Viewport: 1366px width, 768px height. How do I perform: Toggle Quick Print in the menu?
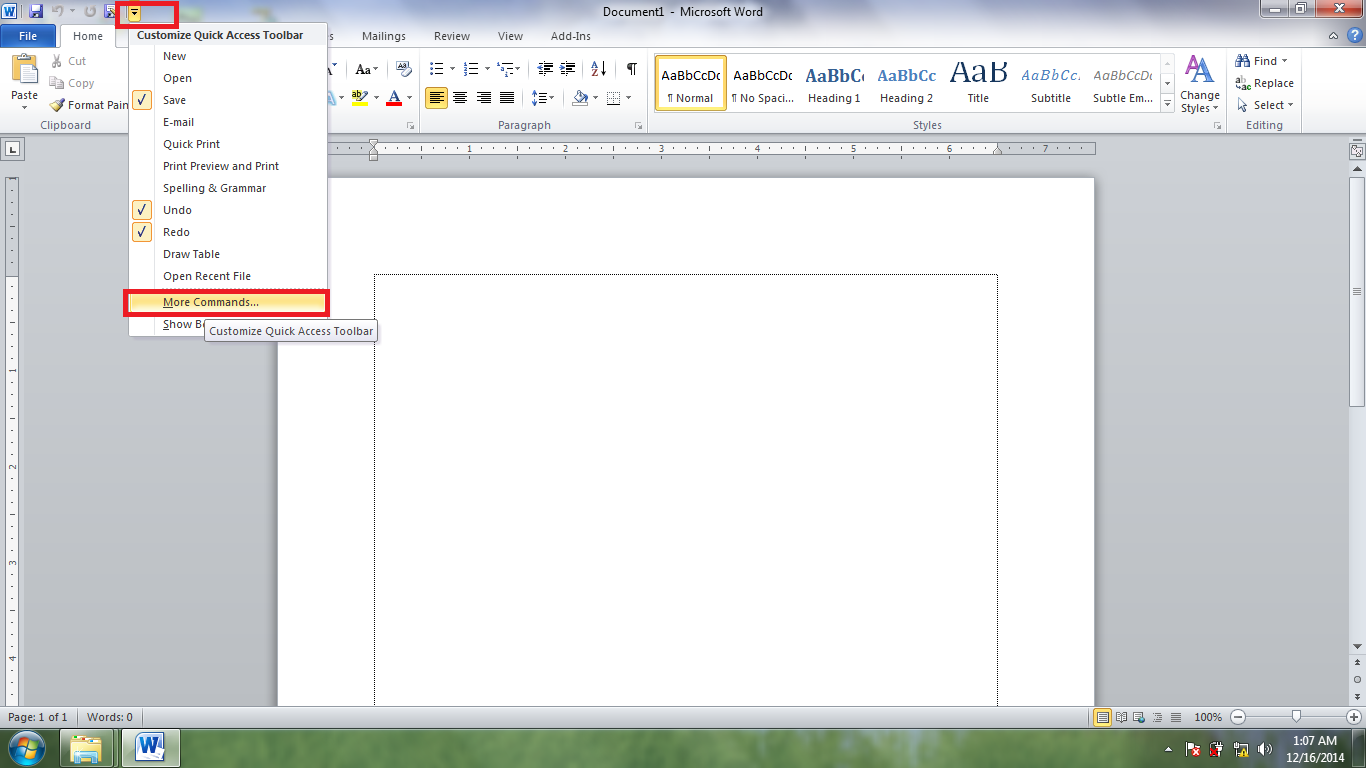[228, 144]
